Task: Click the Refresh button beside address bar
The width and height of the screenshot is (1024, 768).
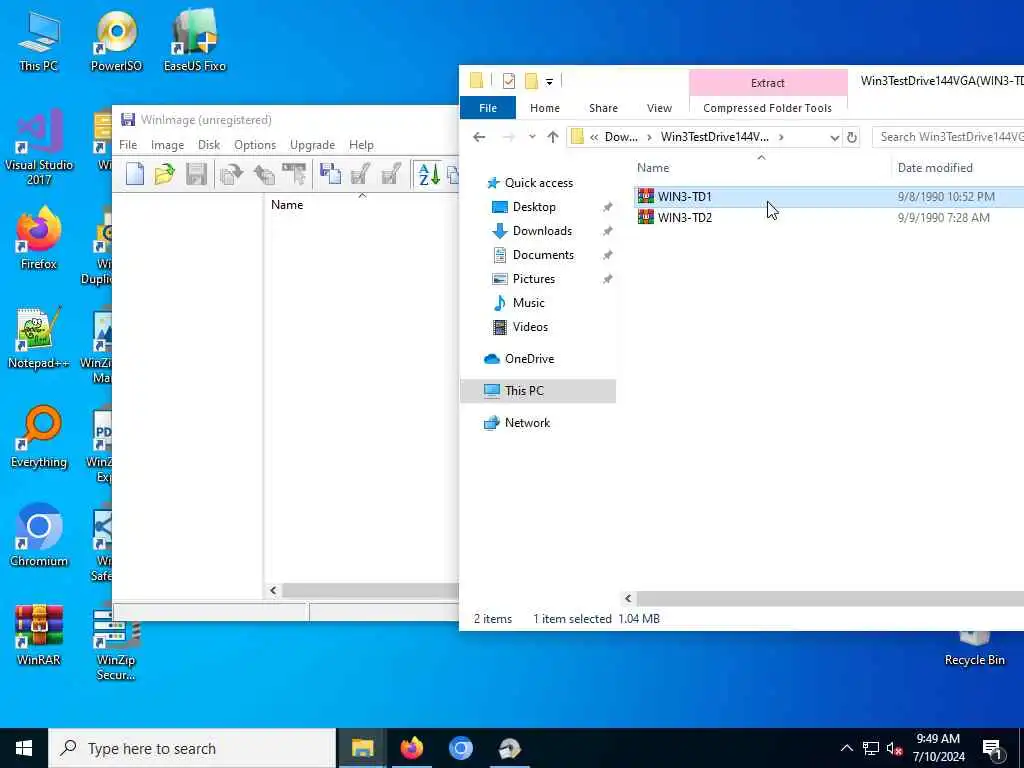Action: click(852, 137)
